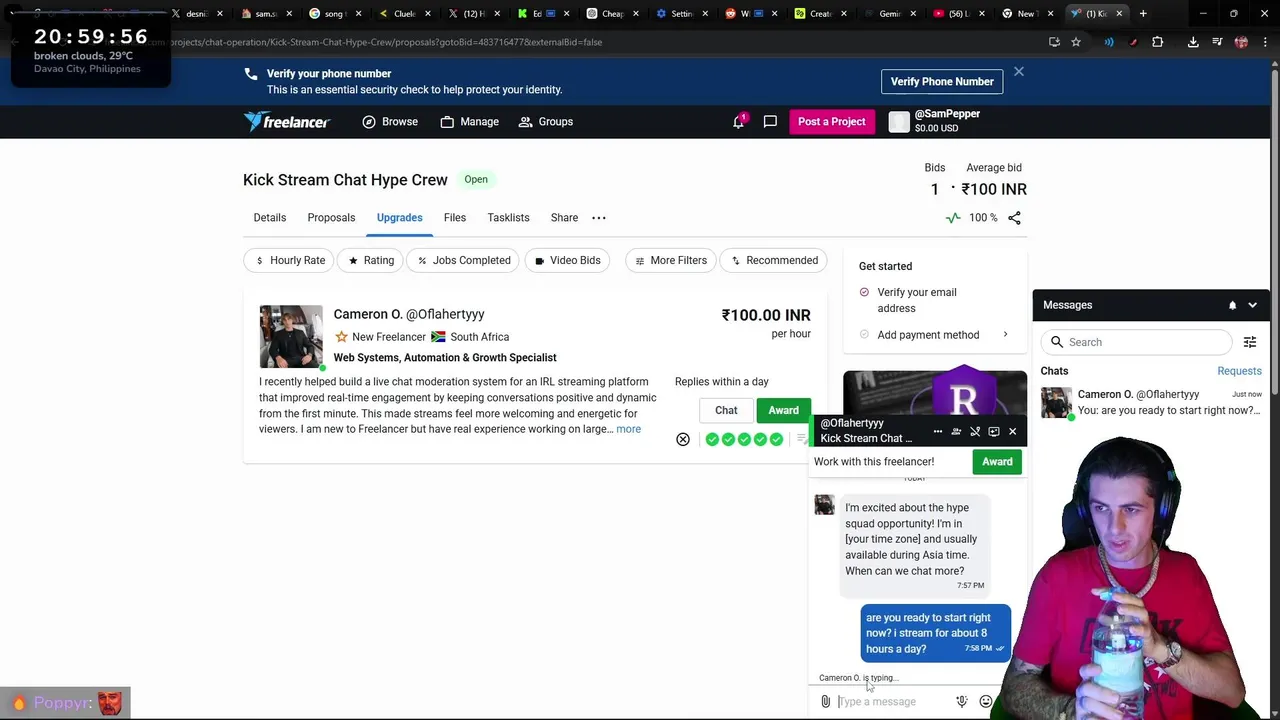Image resolution: width=1280 pixels, height=720 pixels.
Task: Toggle the Rating filter chip
Action: (x=370, y=261)
